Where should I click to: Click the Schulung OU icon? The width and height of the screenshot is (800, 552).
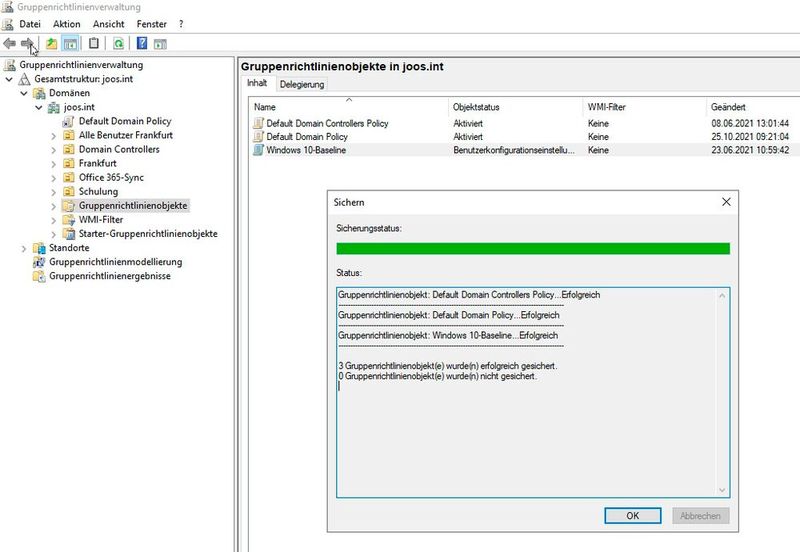(68, 191)
